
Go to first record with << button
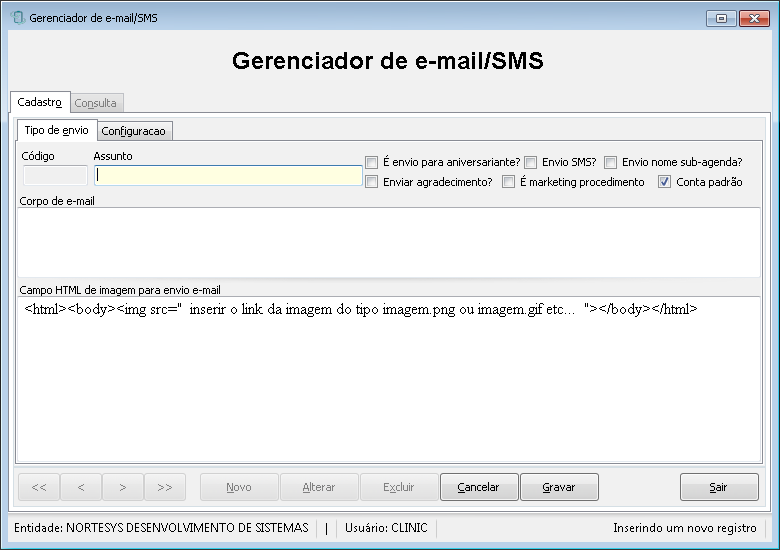(39, 487)
